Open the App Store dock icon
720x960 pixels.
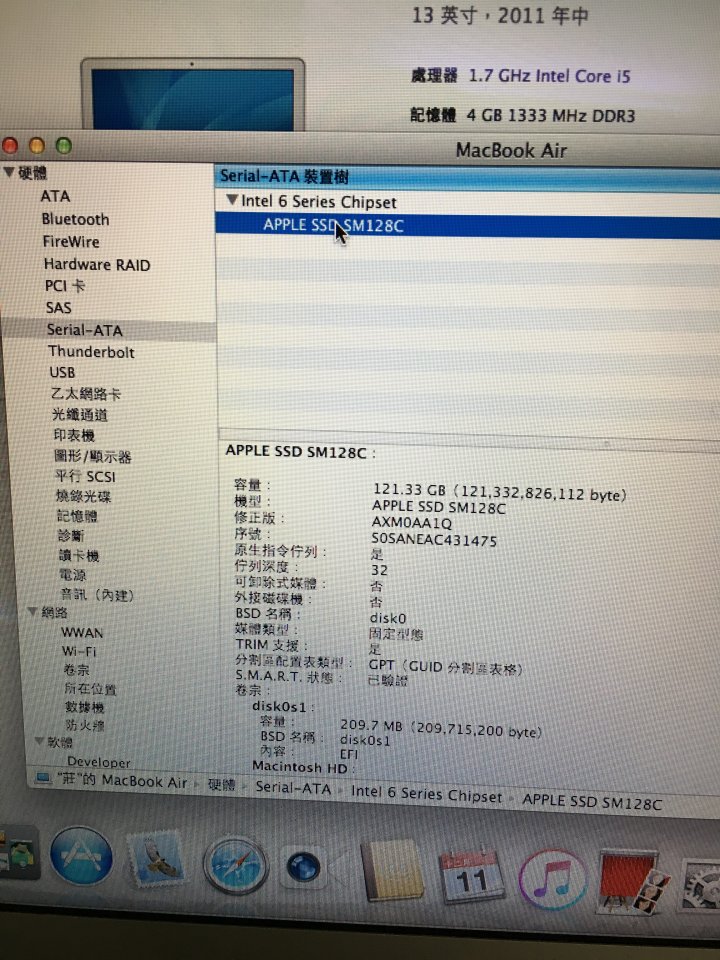point(81,857)
